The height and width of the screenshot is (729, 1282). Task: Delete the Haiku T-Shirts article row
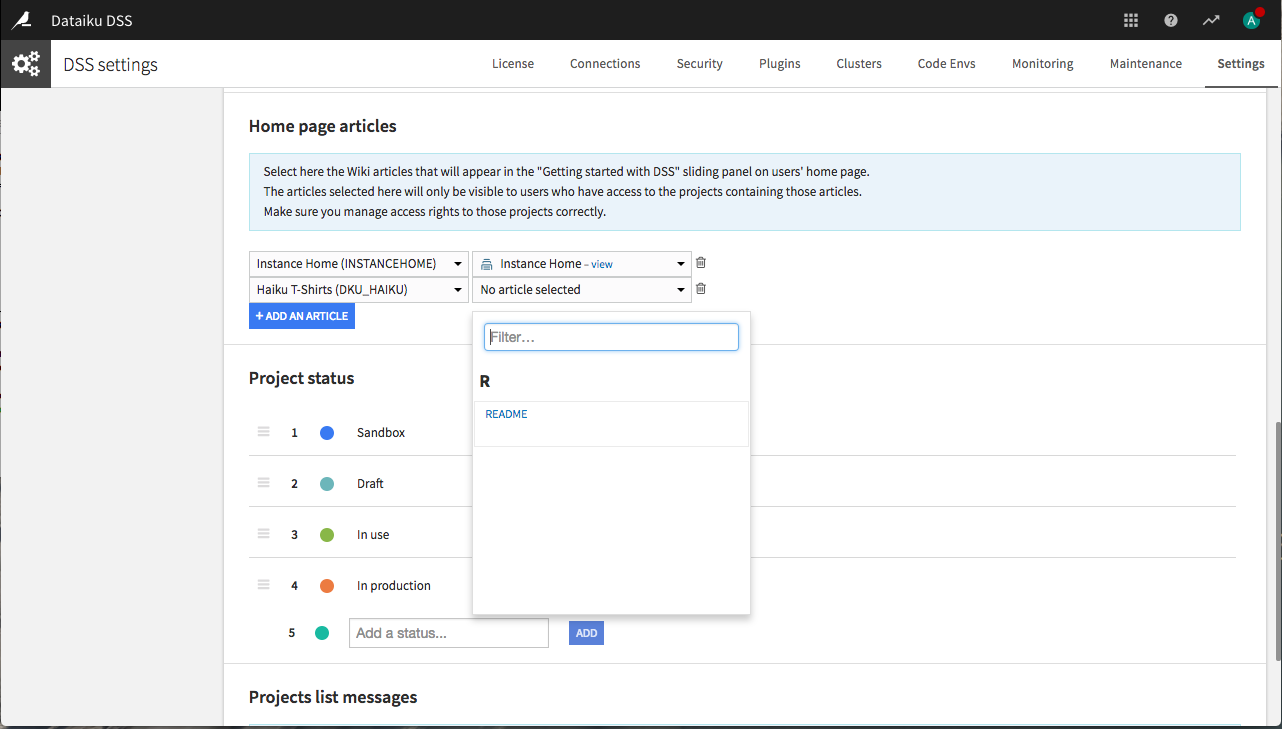click(x=701, y=289)
